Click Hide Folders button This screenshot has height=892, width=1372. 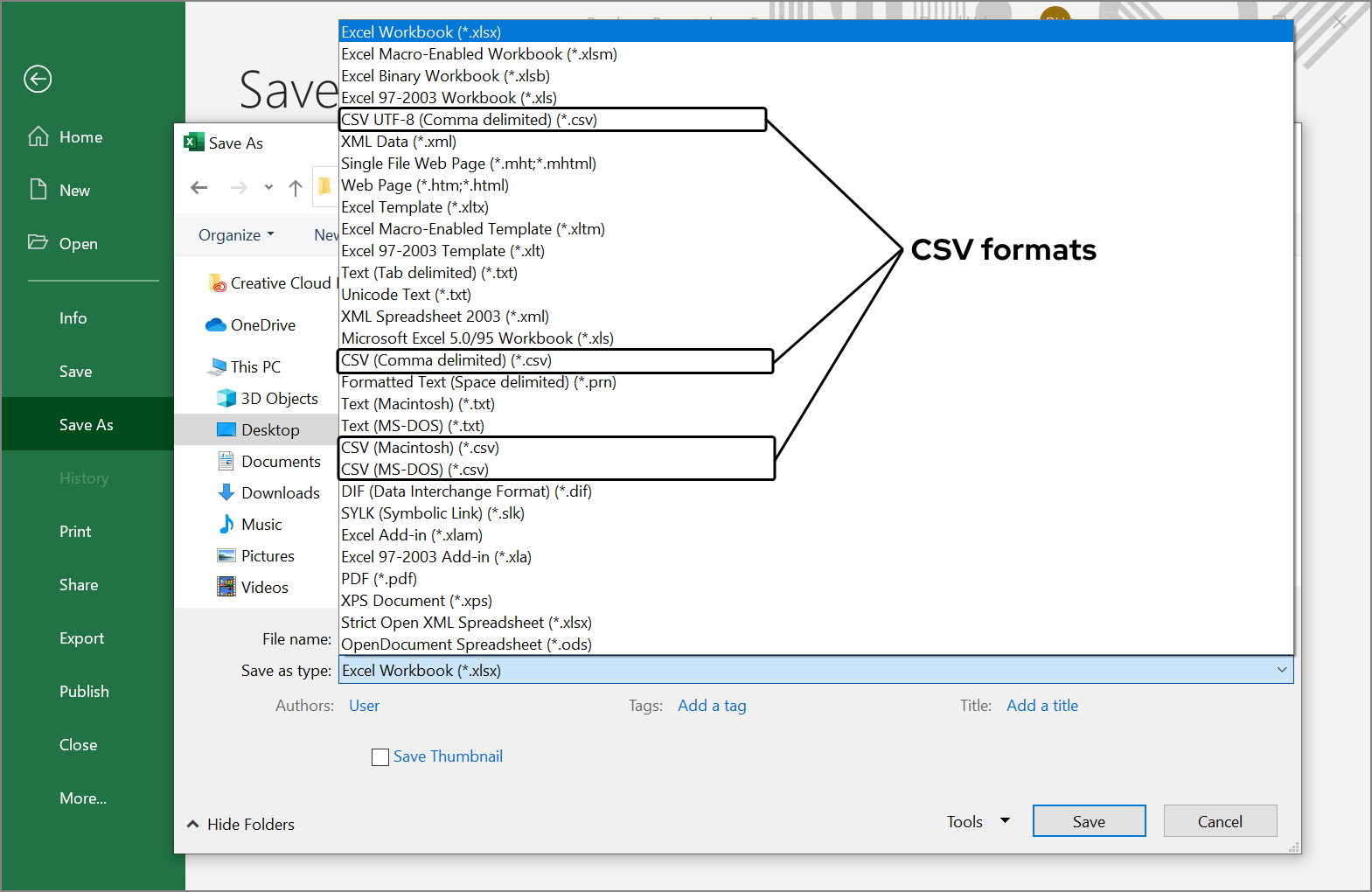[241, 824]
